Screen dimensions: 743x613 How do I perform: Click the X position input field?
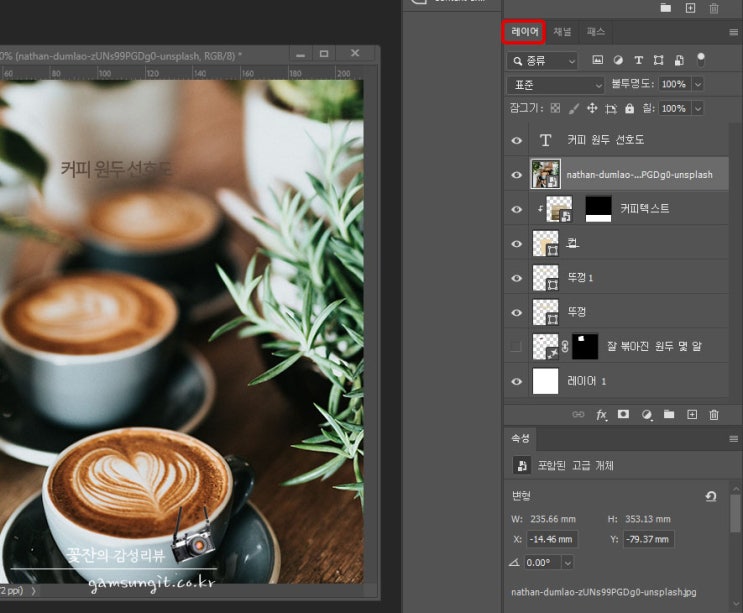pyautogui.click(x=552, y=540)
